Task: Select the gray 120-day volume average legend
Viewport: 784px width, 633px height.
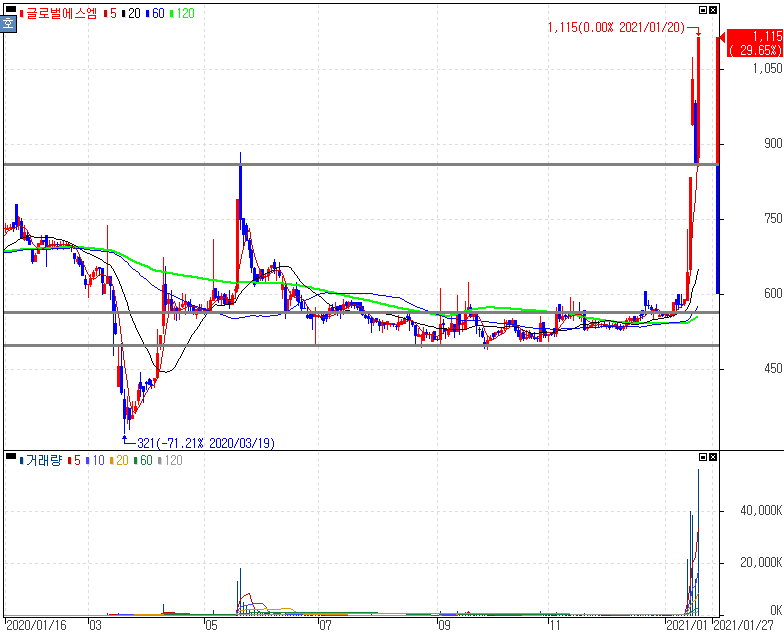Action: pos(170,460)
